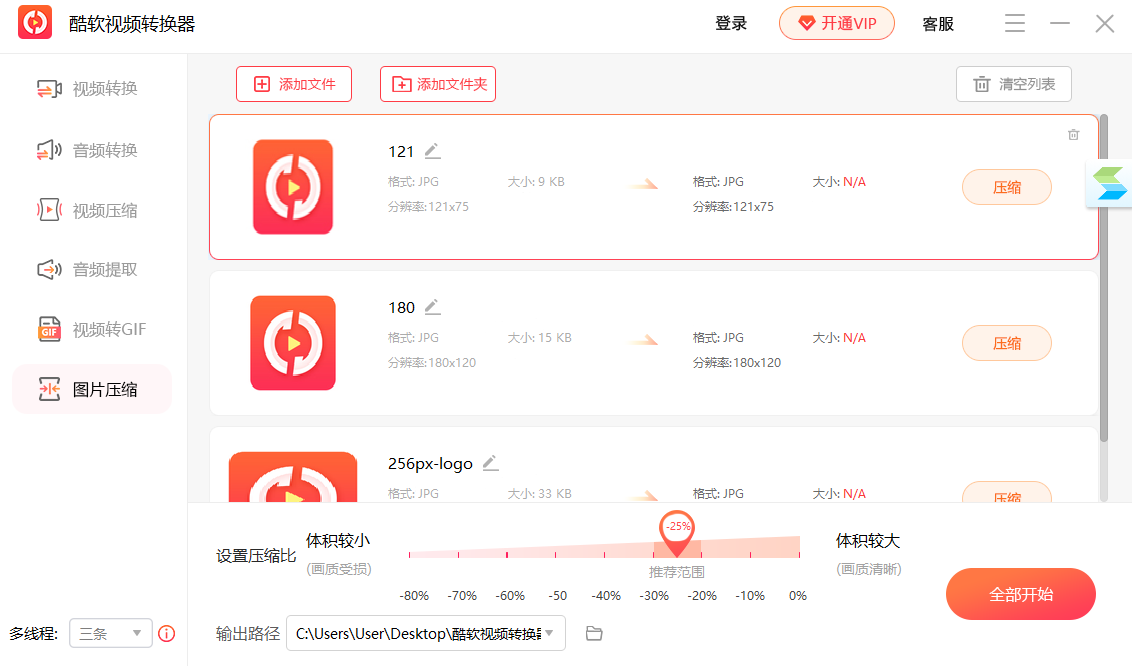Click the 体积较大 label
The width and height of the screenshot is (1132, 666).
[x=868, y=540]
